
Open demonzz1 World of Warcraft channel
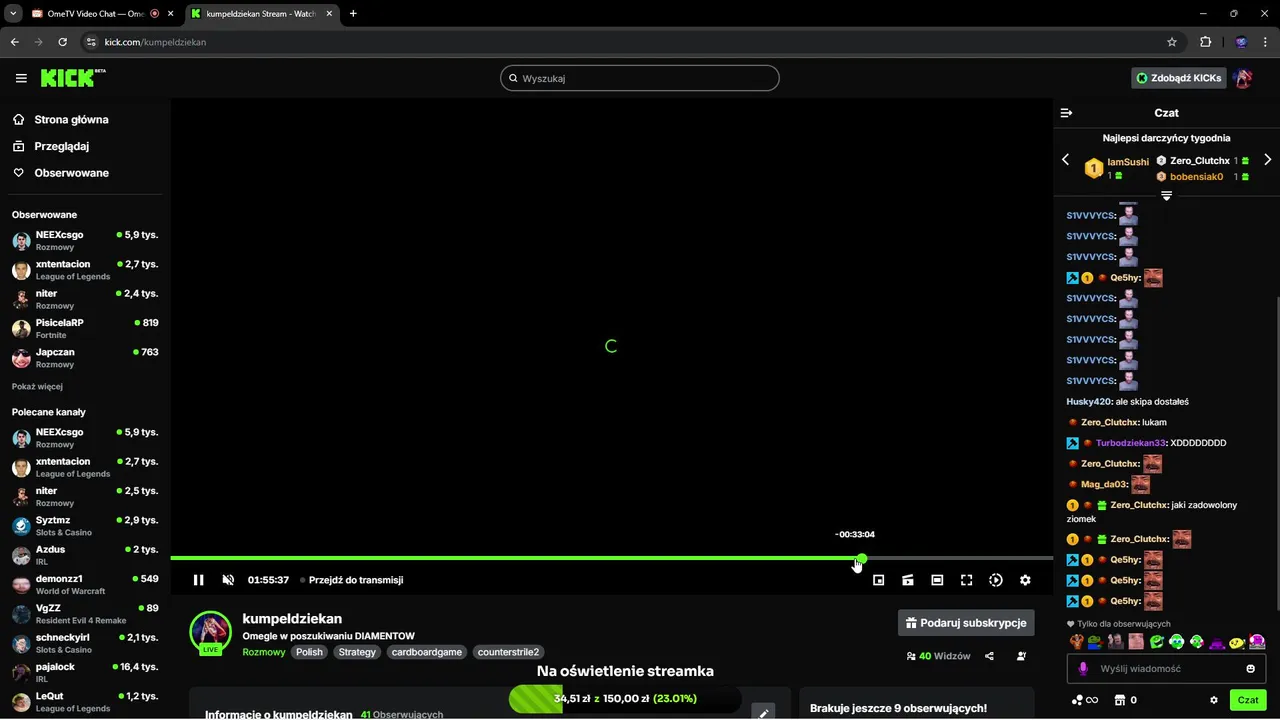pos(85,584)
